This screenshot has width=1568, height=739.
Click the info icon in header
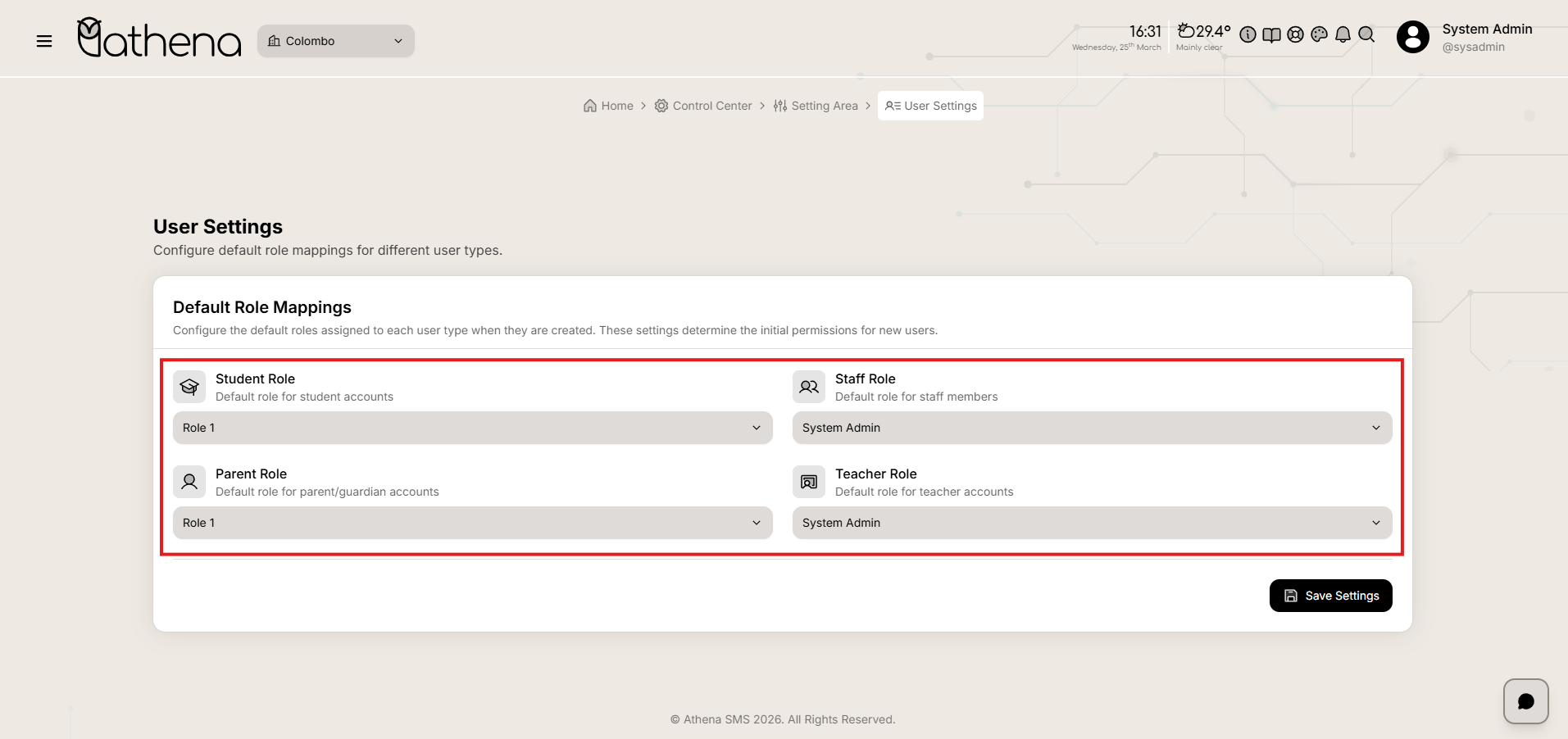pyautogui.click(x=1248, y=34)
